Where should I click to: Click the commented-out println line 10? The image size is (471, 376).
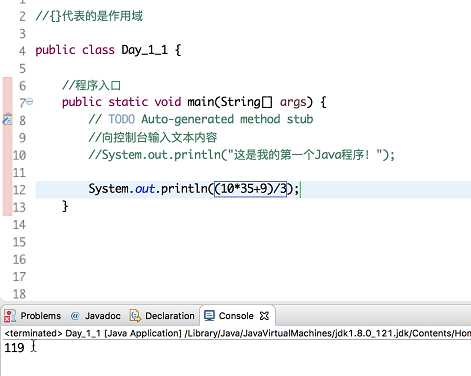tap(241, 155)
